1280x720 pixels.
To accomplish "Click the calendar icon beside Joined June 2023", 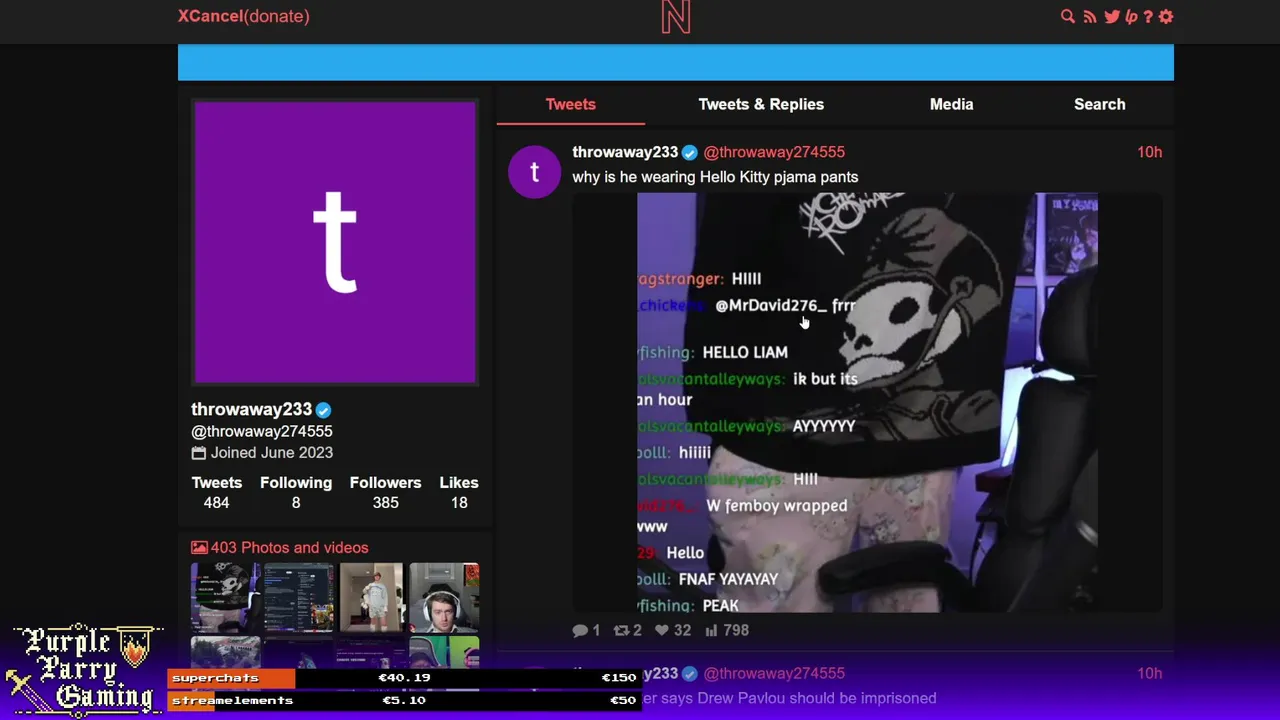I will [x=198, y=453].
